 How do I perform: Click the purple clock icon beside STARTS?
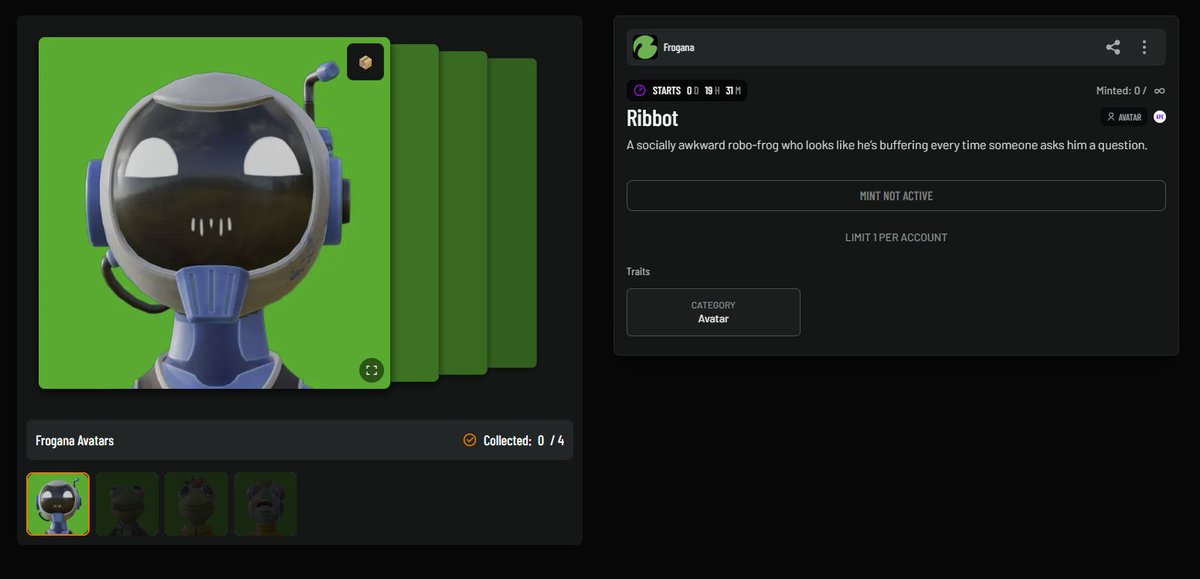tap(640, 90)
